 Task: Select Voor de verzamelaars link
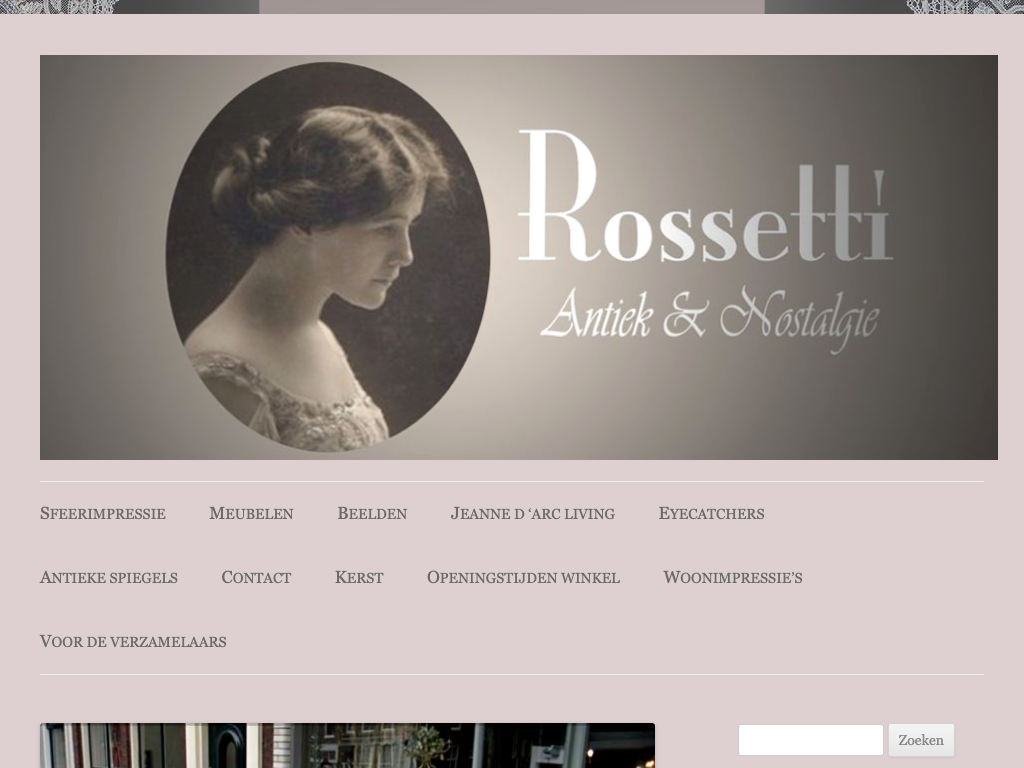[133, 641]
